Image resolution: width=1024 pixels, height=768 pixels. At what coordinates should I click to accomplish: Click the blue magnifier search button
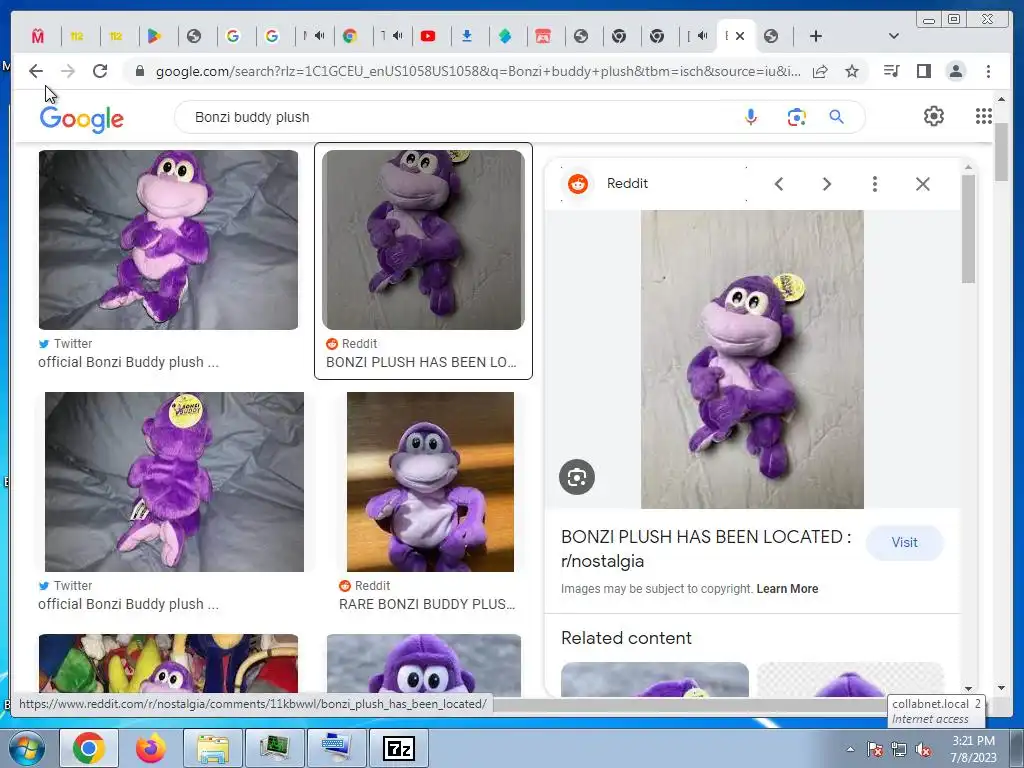(837, 117)
